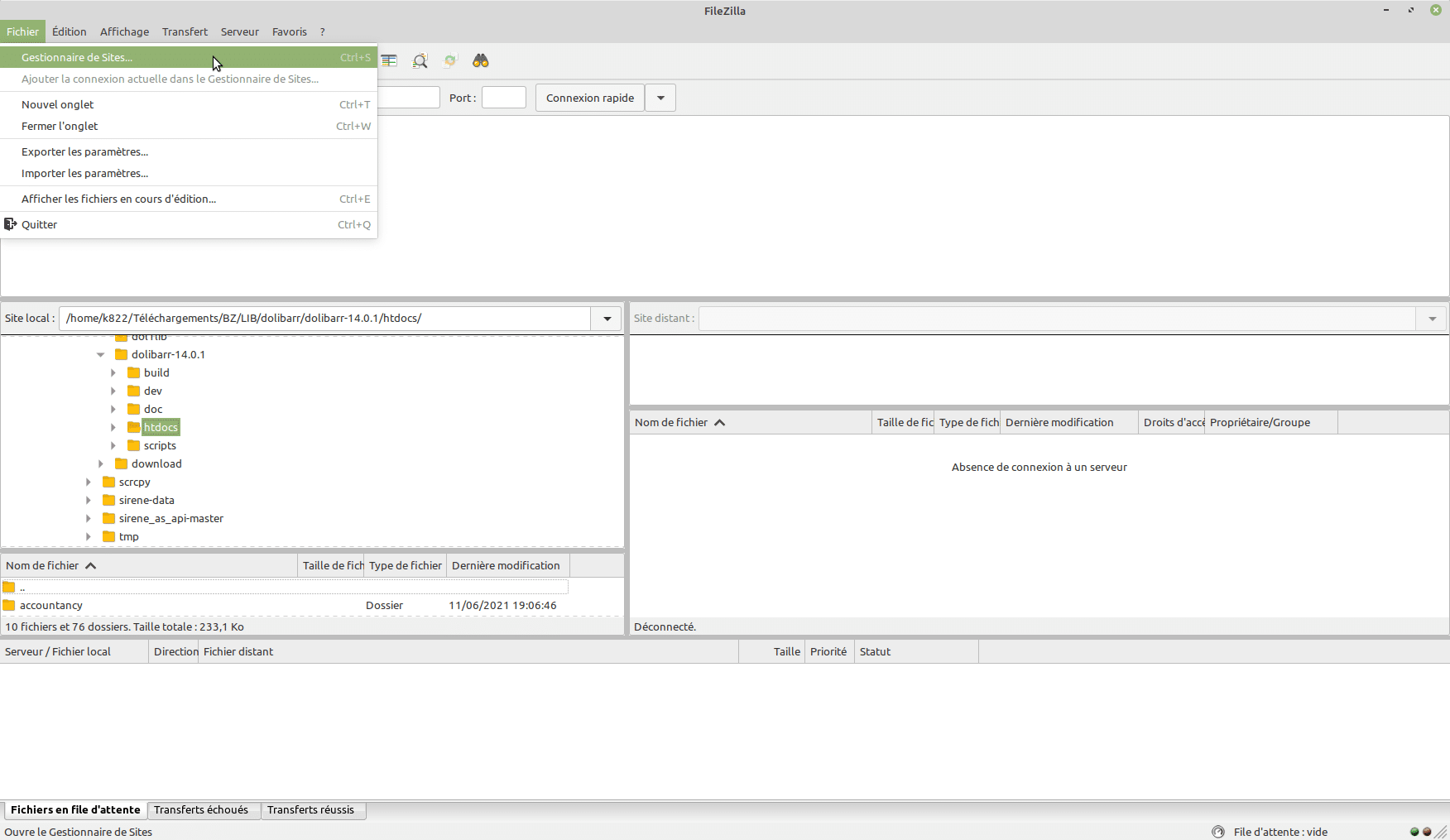This screenshot has width=1450, height=840.
Task: Open the Site local path dropdown
Action: pyautogui.click(x=607, y=319)
